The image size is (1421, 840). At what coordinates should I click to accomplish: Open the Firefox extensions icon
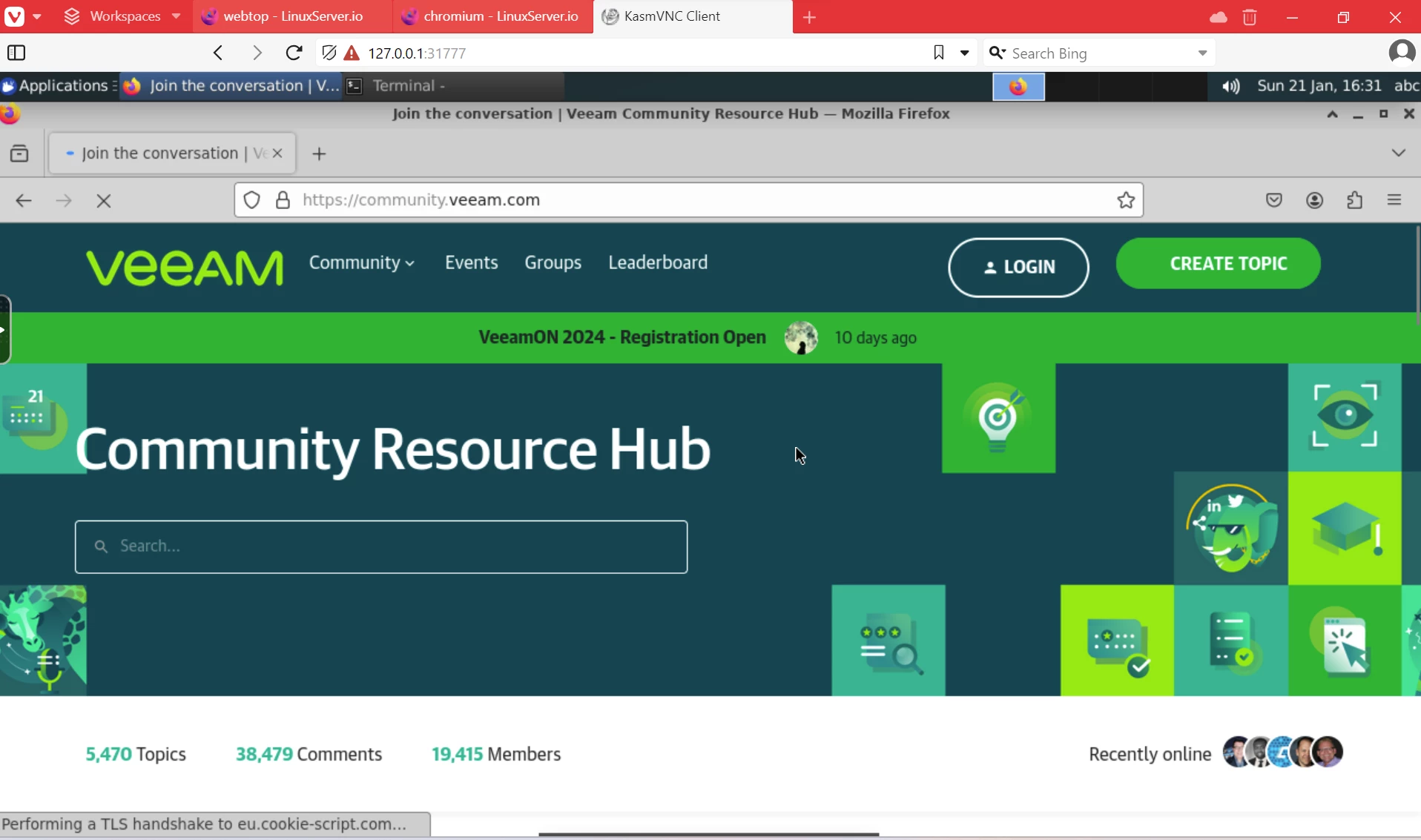1355,200
